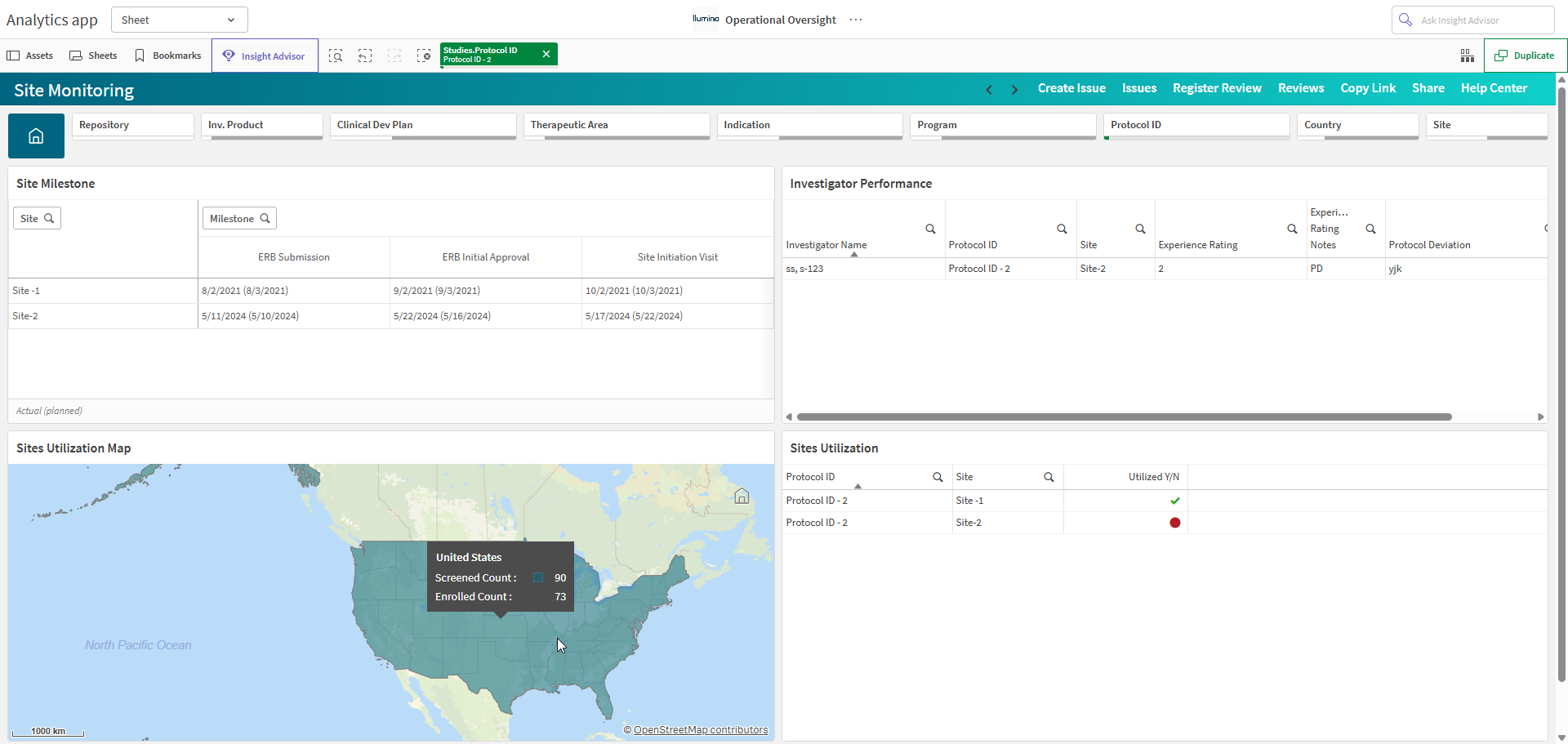Click the step back selection icon
This screenshot has width=1568, height=744.
pos(365,56)
